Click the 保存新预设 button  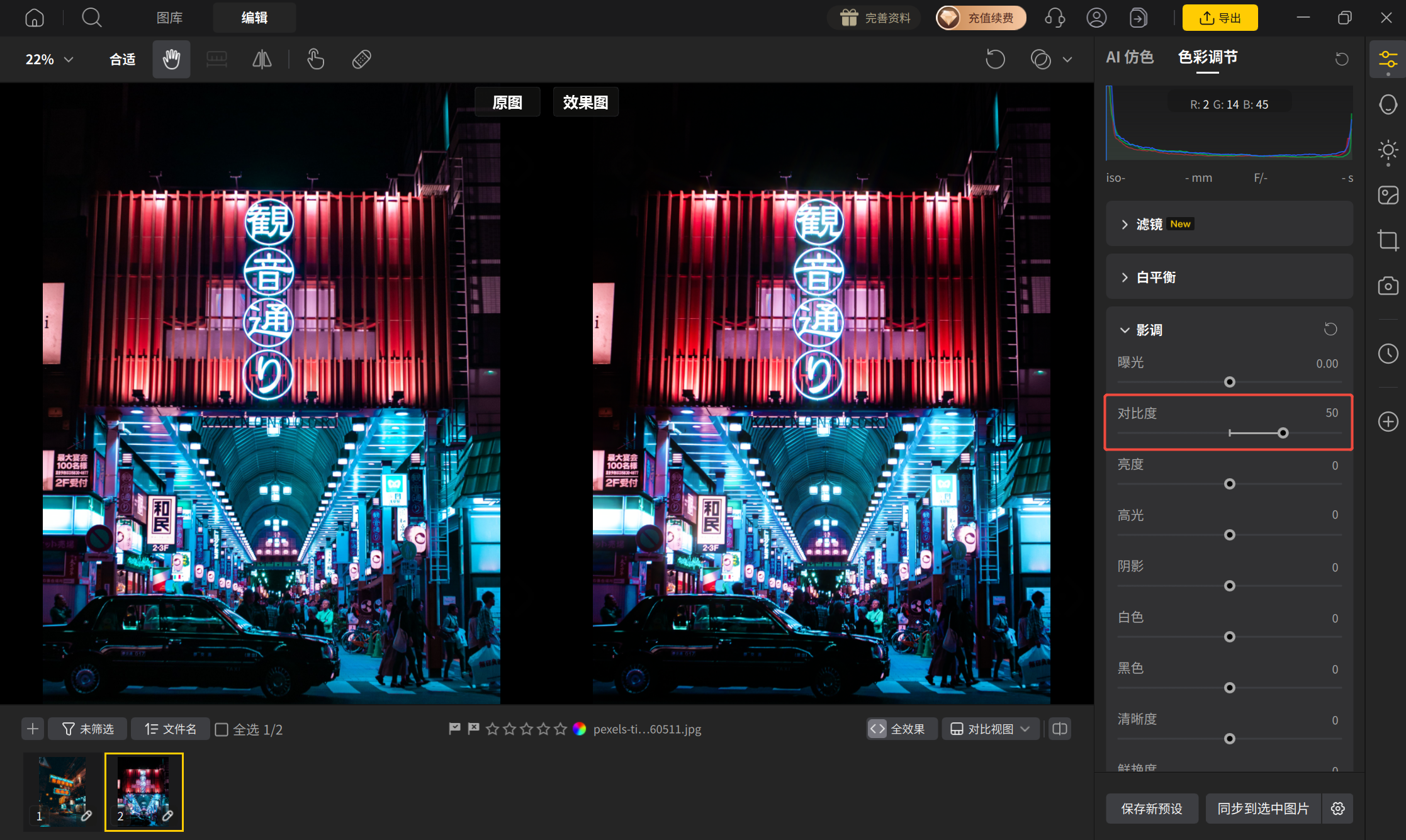coord(1152,809)
